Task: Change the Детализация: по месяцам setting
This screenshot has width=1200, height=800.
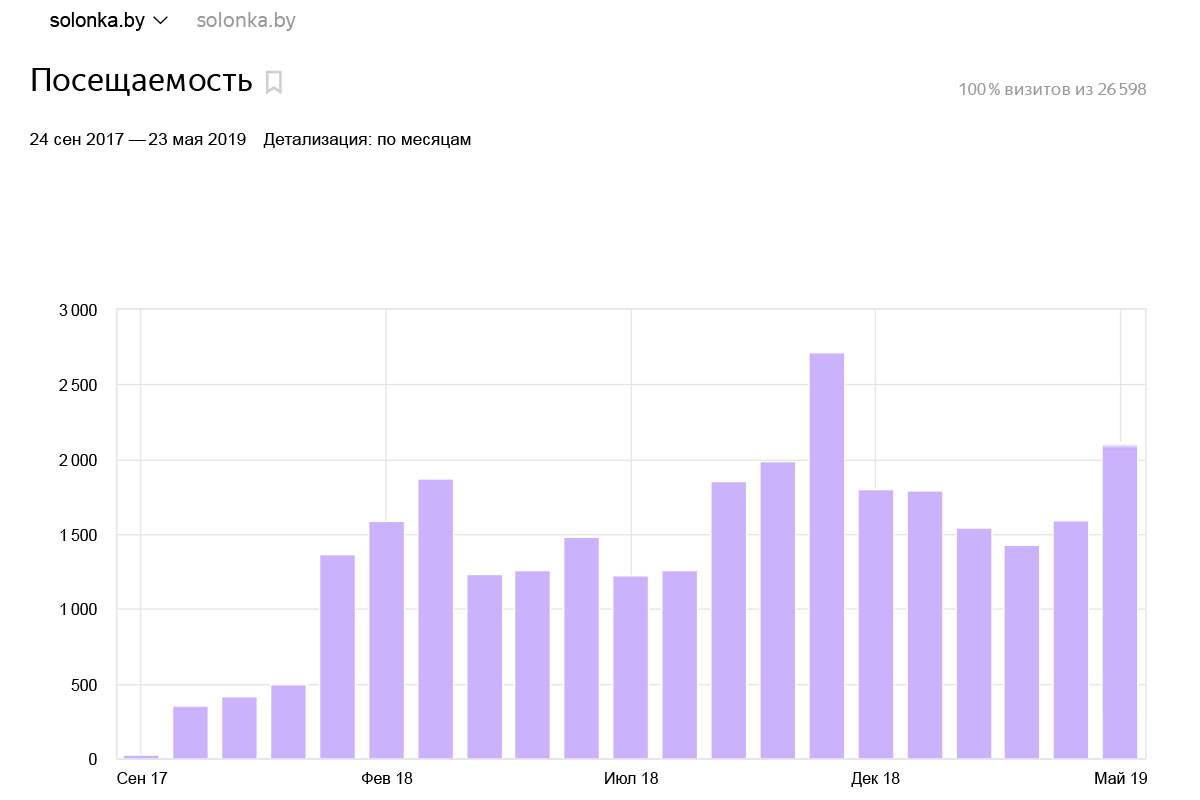Action: [x=367, y=140]
